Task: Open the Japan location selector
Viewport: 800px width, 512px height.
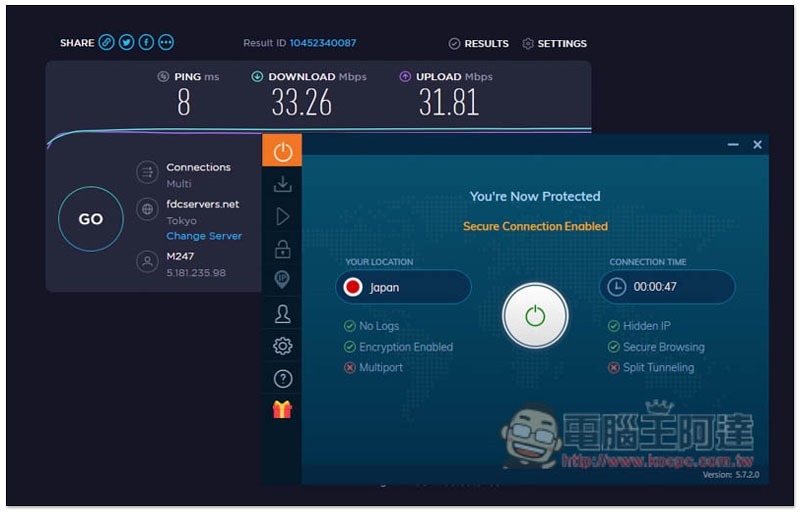Action: (403, 288)
